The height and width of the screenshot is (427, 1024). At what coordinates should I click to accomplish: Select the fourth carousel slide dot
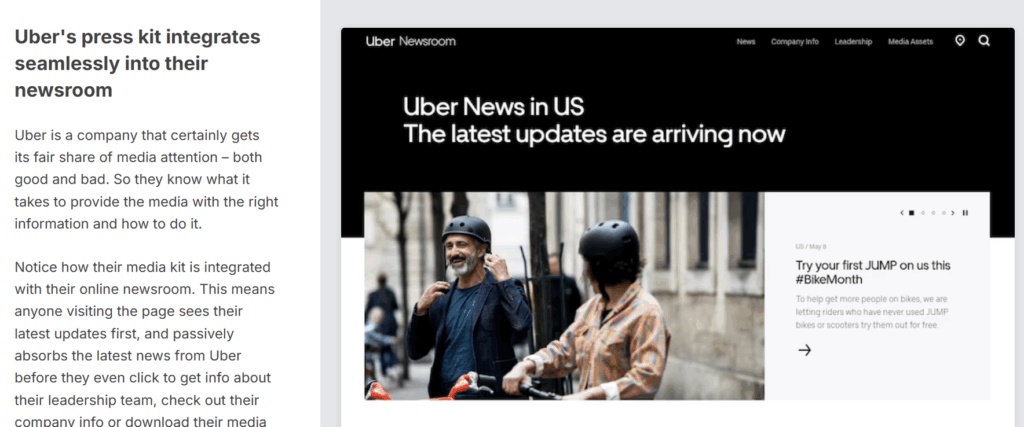[x=944, y=213]
